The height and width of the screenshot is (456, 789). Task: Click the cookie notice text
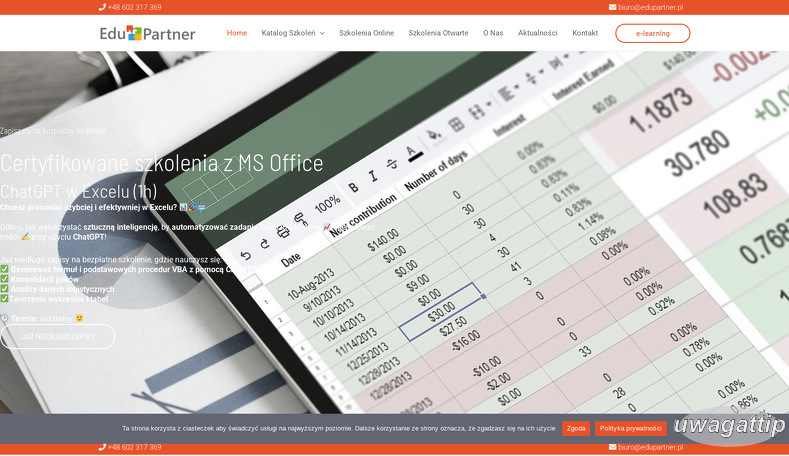339,428
